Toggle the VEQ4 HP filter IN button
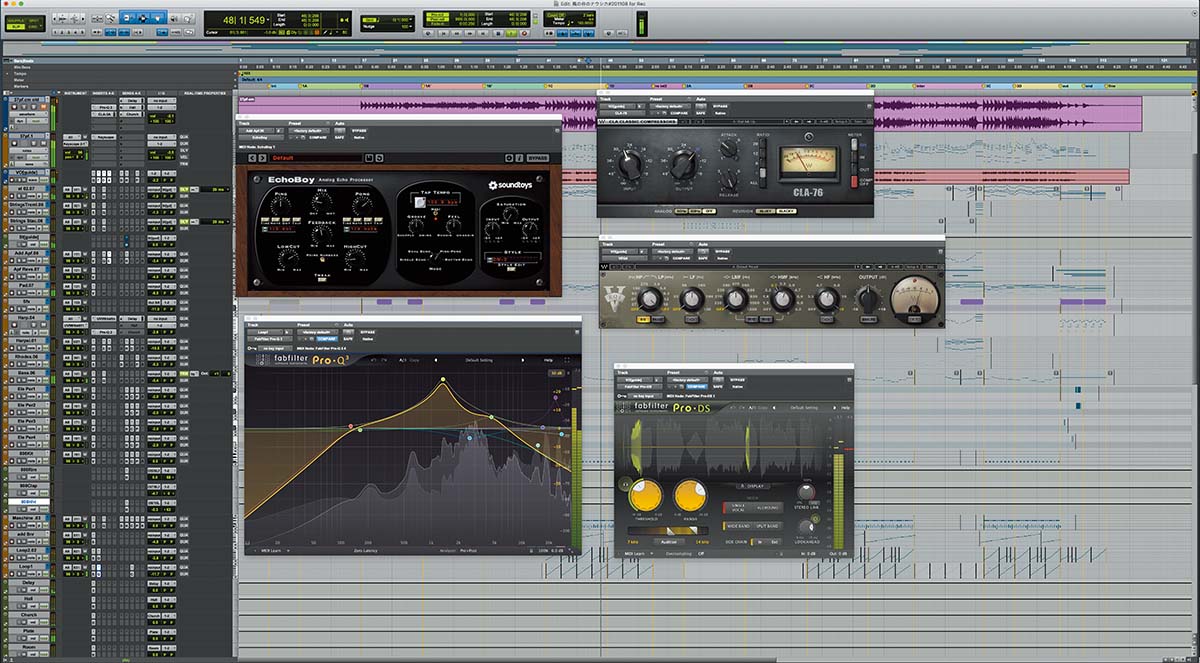Screen dimensions: 1200x663 coord(643,320)
